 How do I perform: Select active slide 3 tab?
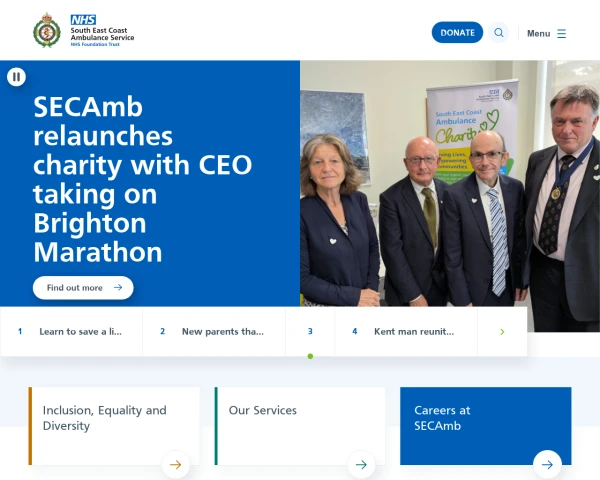click(310, 331)
